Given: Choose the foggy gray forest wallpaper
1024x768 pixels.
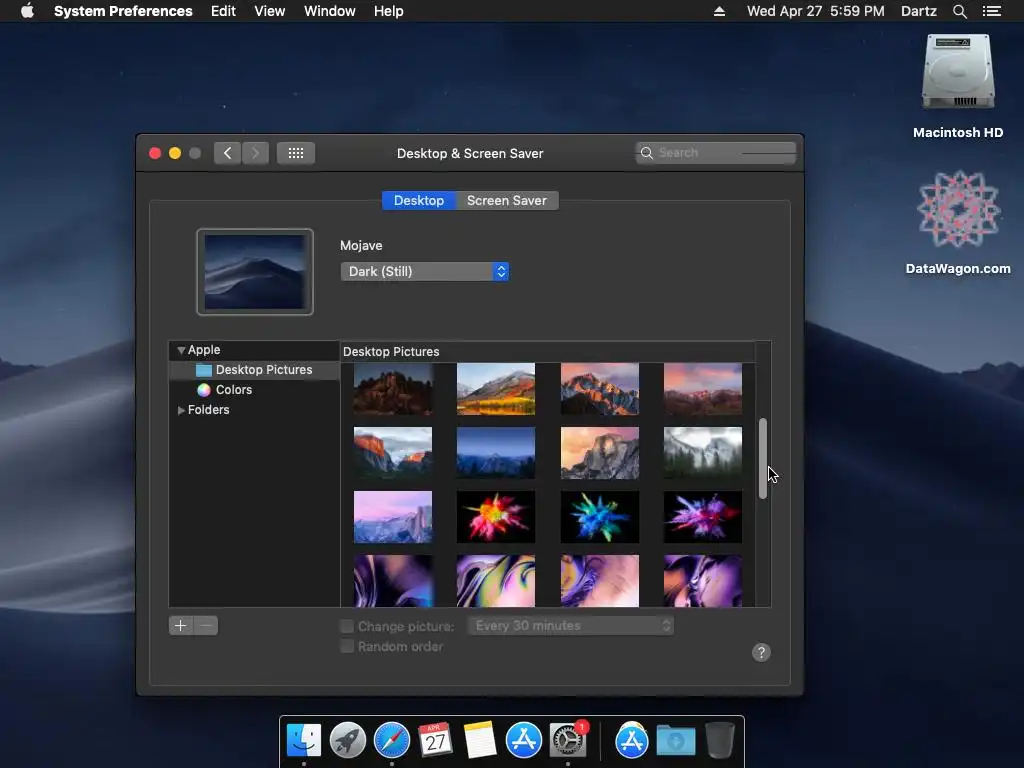Looking at the screenshot, I should pyautogui.click(x=703, y=453).
